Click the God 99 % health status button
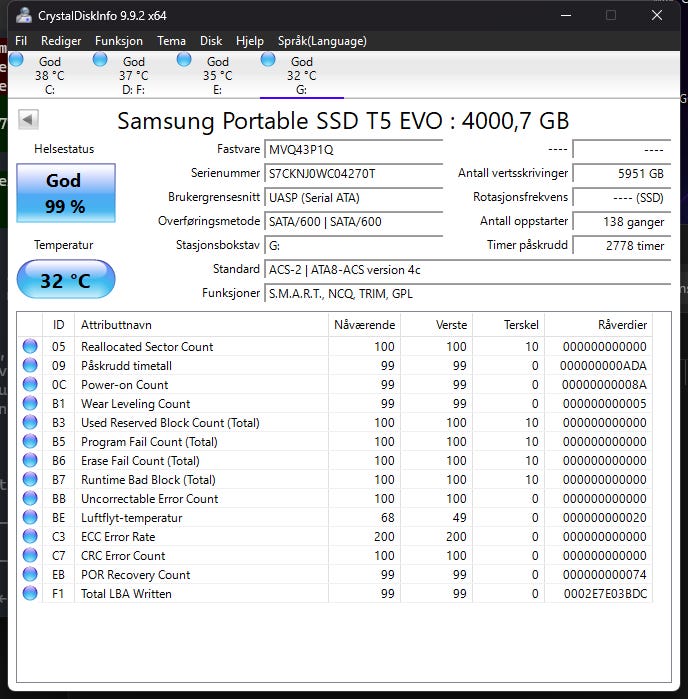Viewport: 688px width, 699px height. point(66,193)
